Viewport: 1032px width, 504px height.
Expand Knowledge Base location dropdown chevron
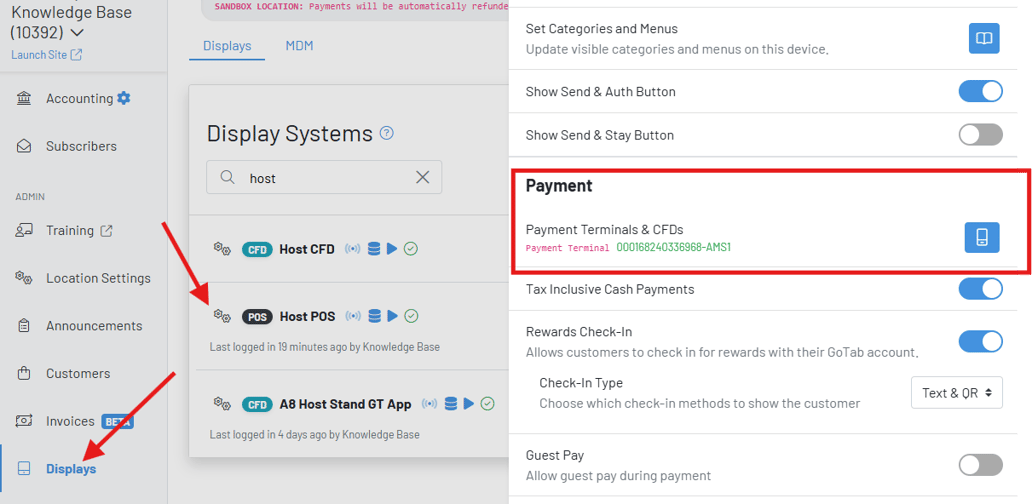(x=78, y=33)
